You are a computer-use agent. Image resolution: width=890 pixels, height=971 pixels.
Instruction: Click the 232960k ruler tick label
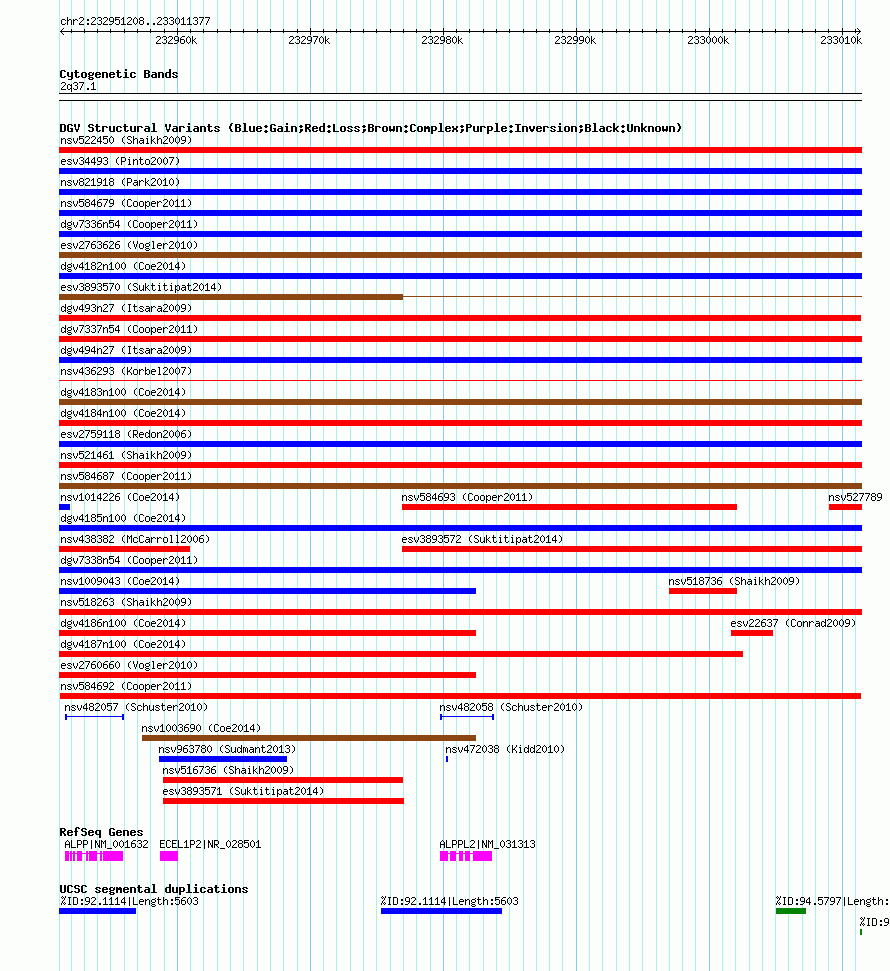tap(176, 40)
